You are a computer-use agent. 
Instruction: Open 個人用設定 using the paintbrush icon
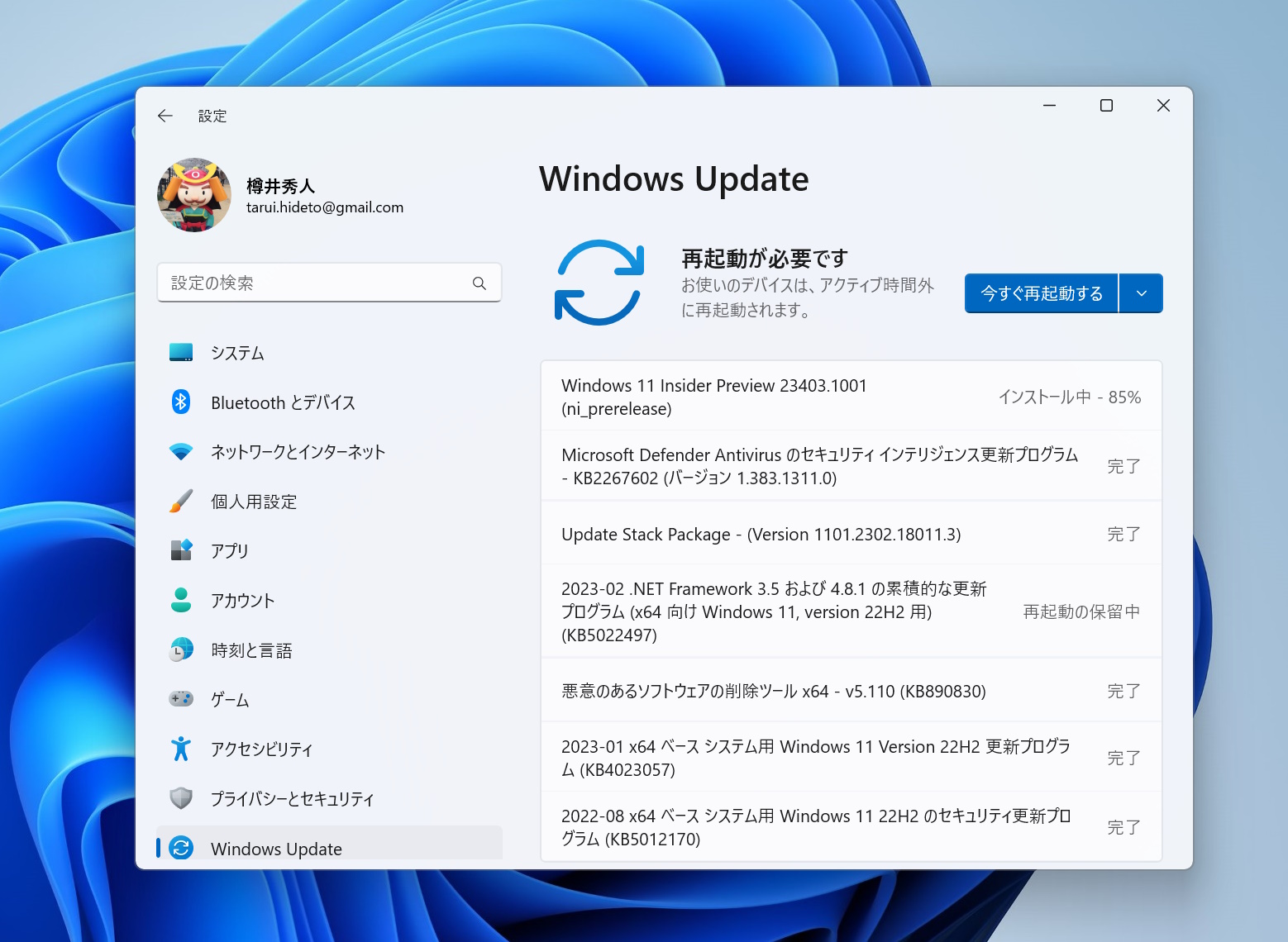tap(181, 501)
